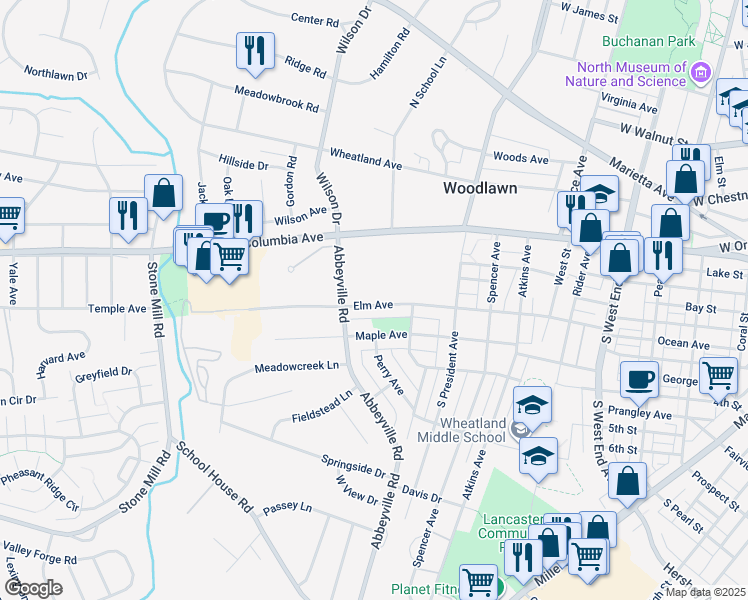
Task: Select the Buchanan Park label
Action: [x=649, y=41]
